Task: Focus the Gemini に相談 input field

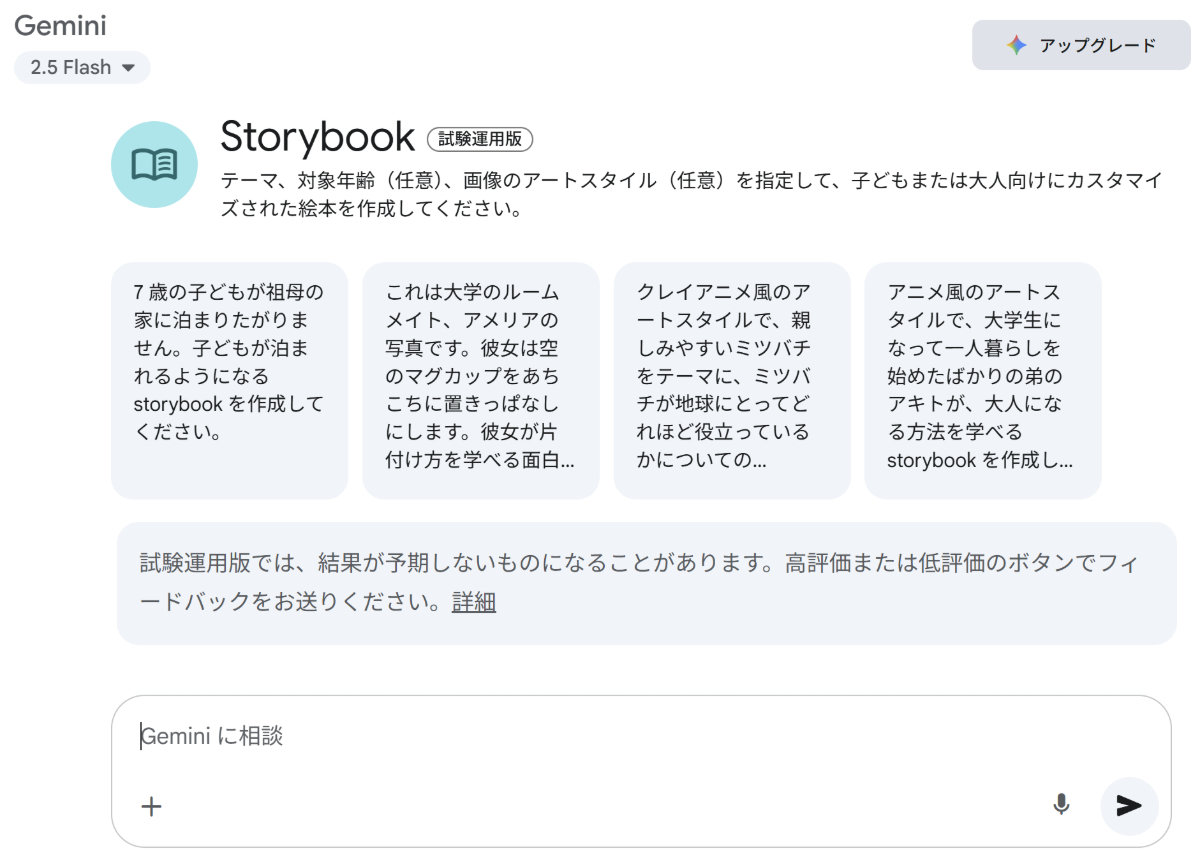Action: (x=640, y=737)
